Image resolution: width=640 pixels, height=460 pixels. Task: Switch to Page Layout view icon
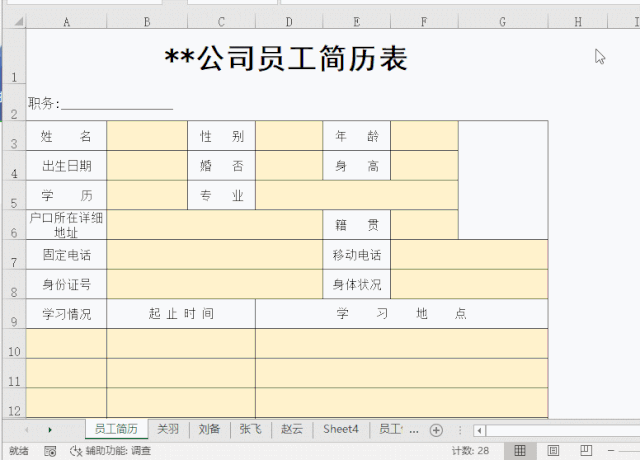pyautogui.click(x=553, y=451)
